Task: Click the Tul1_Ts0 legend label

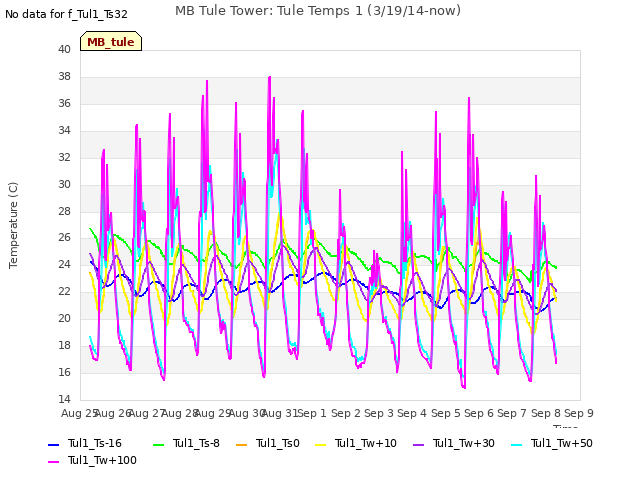Action: point(278,443)
